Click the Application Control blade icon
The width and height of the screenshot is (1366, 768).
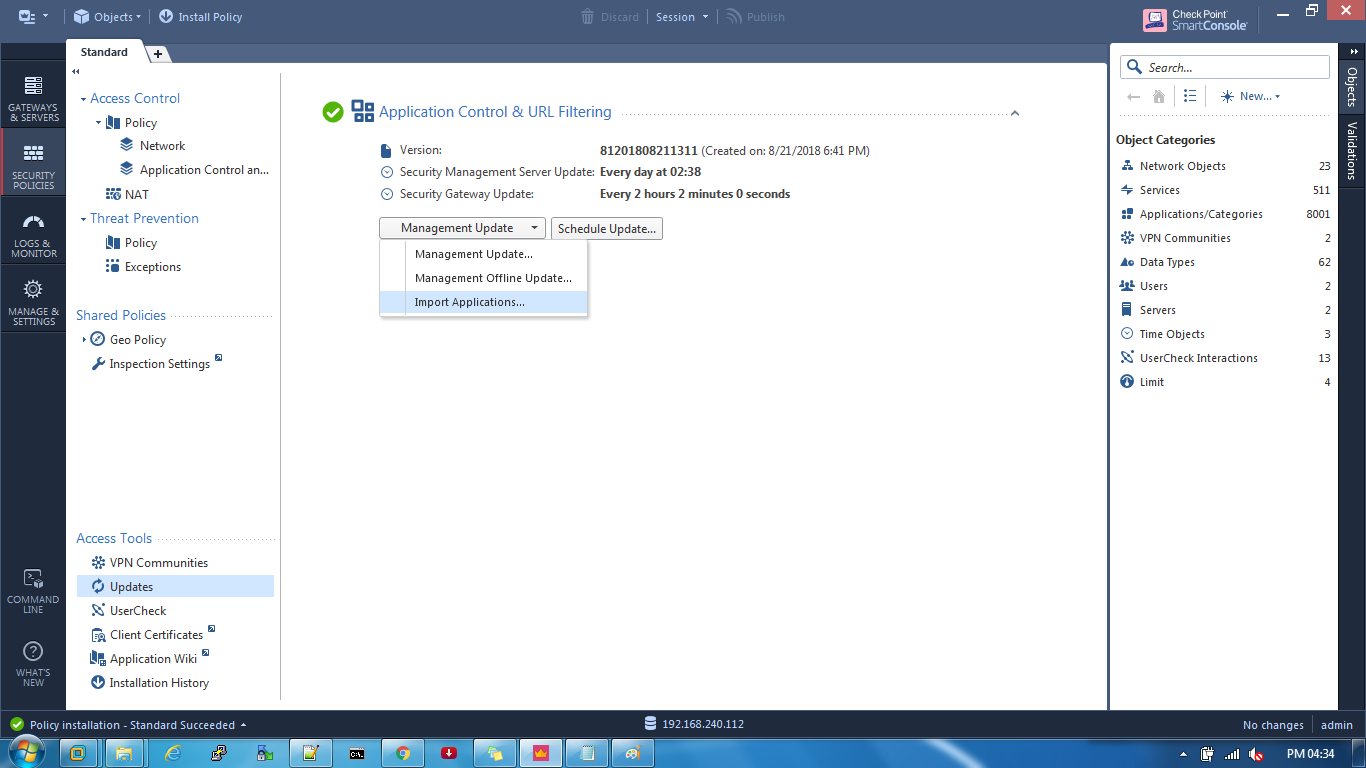363,112
